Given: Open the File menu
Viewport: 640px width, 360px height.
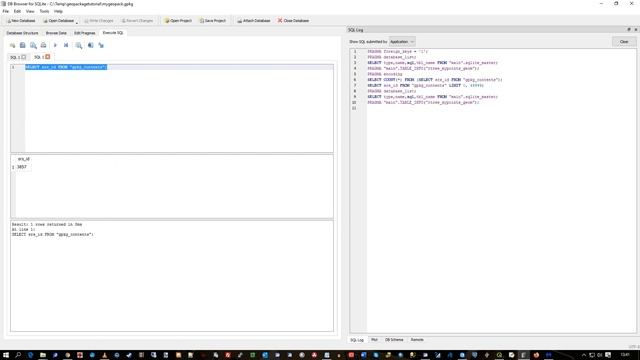Looking at the screenshot, I should click(x=6, y=11).
